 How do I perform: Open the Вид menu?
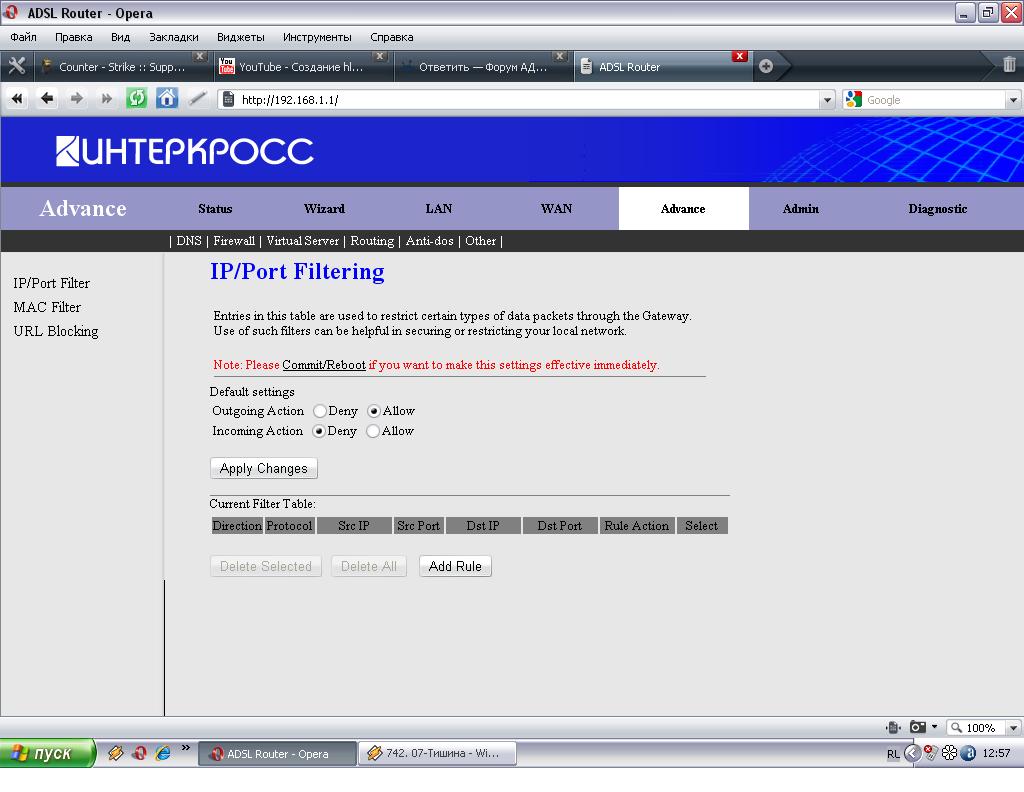(x=121, y=37)
